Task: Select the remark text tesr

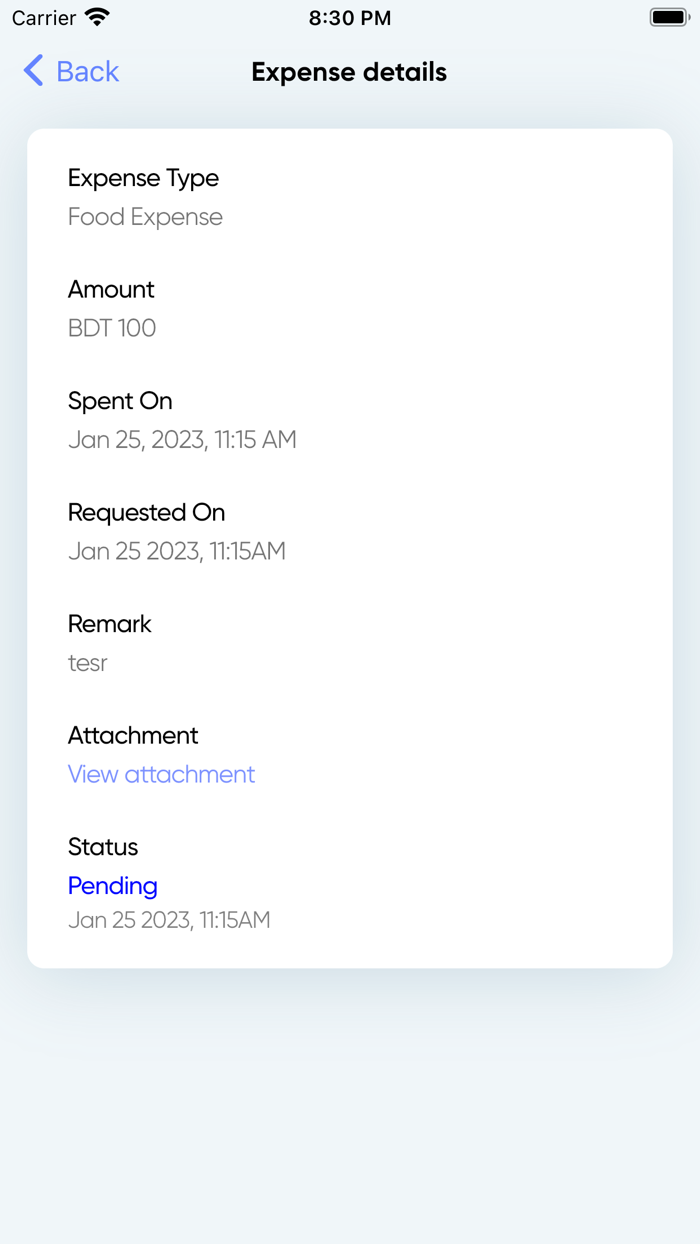Action: click(x=88, y=663)
